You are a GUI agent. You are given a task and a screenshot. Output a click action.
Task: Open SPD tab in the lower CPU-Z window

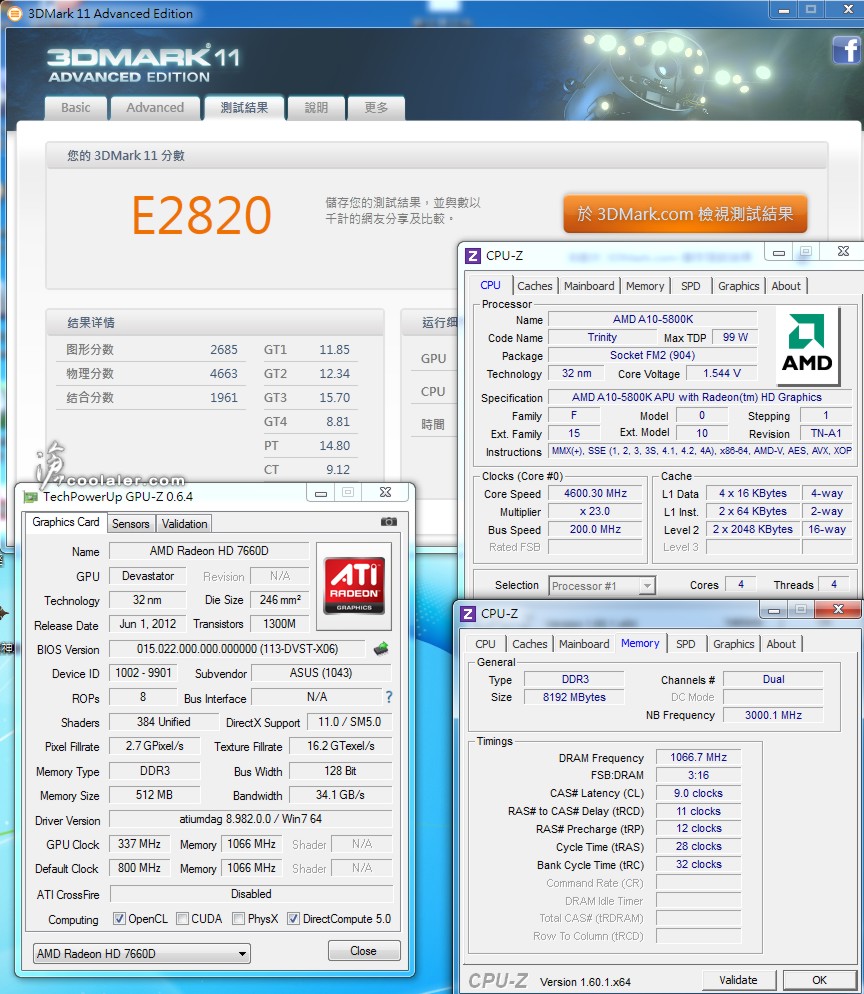(685, 643)
